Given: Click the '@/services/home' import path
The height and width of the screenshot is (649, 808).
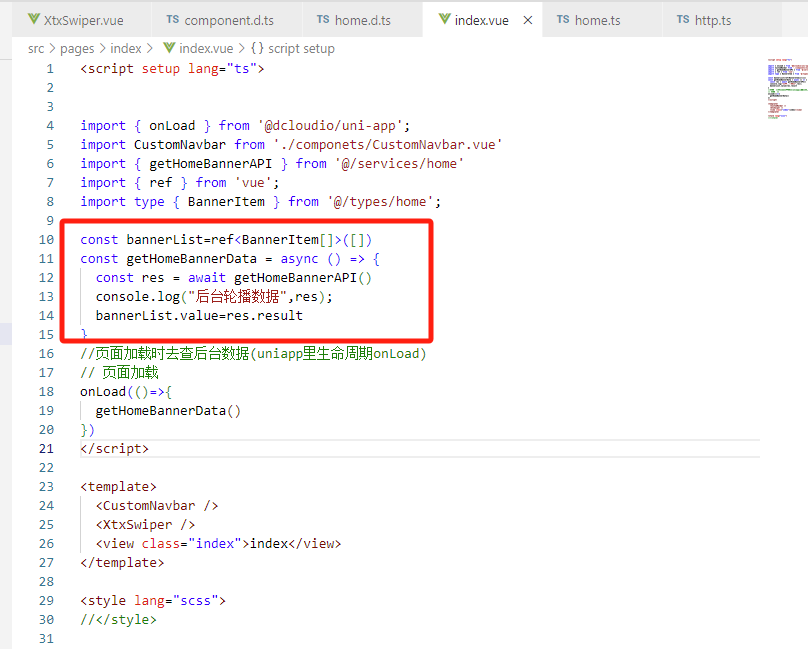Looking at the screenshot, I should pos(399,164).
